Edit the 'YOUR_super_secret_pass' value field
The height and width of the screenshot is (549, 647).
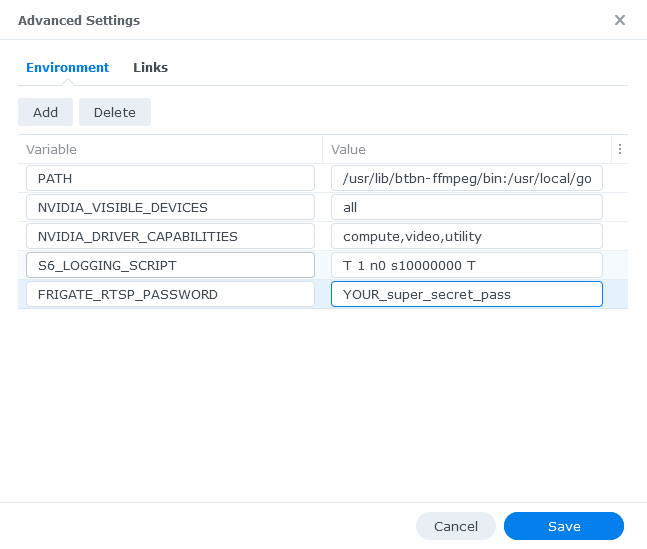pyautogui.click(x=467, y=294)
